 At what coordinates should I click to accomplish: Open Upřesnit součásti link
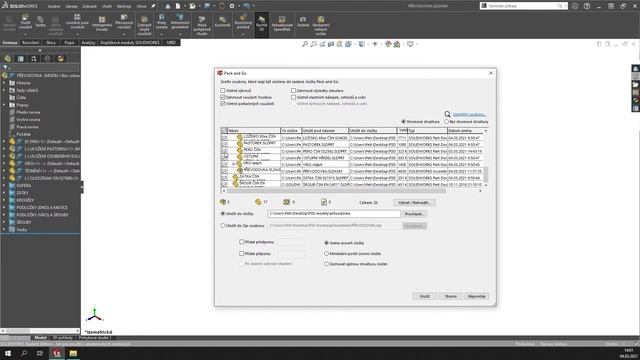point(469,114)
